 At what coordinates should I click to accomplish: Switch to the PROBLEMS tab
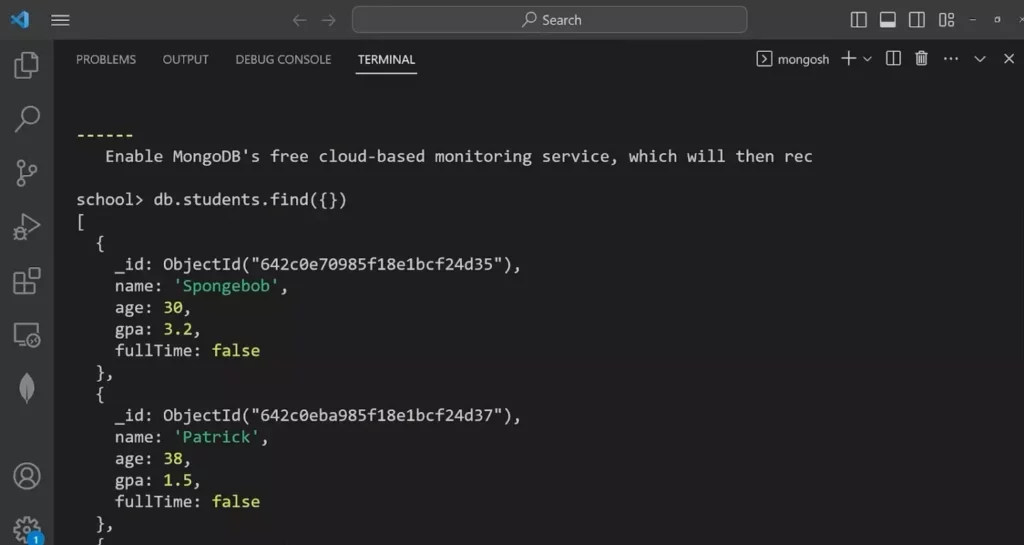(106, 59)
